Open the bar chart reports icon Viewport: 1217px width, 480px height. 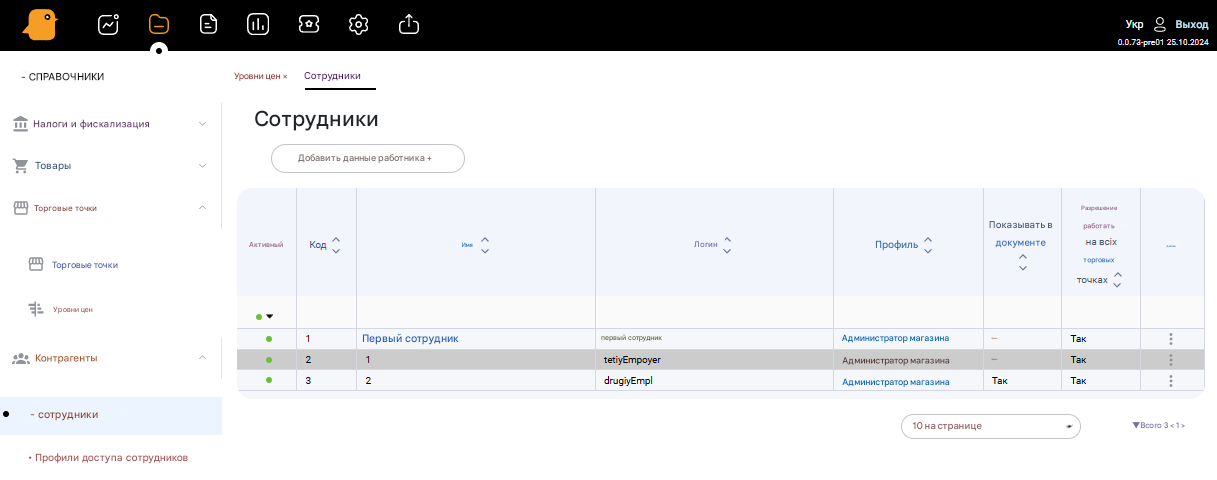click(258, 25)
